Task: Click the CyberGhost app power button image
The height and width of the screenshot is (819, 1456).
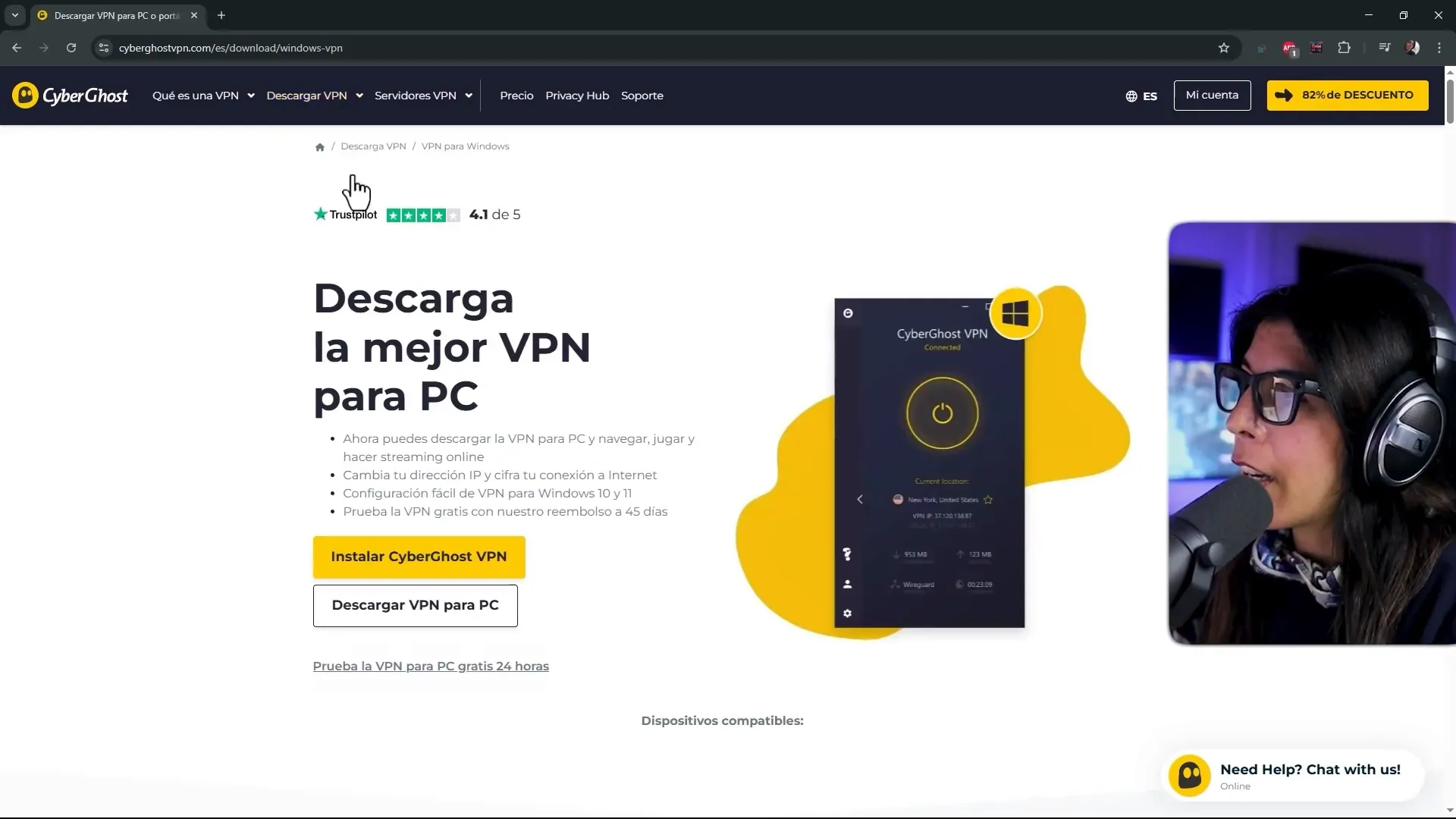Action: (942, 413)
